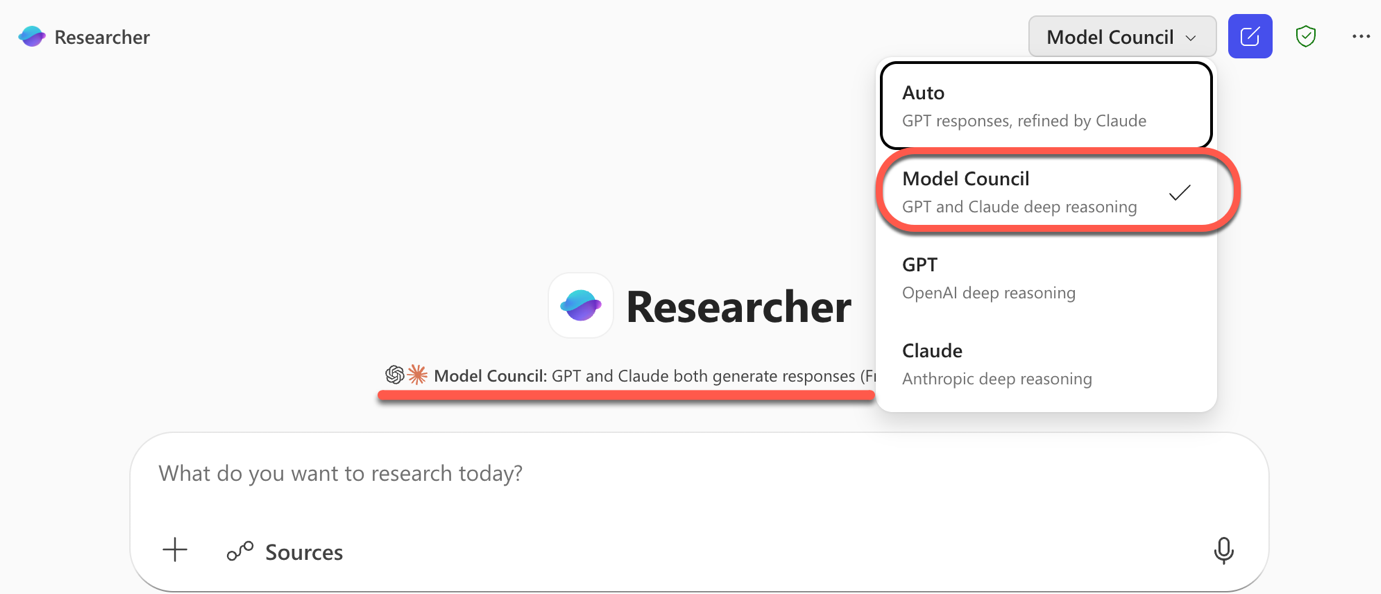Click the chevron on model selector
Viewport: 1381px width, 594px height.
pyautogui.click(x=1191, y=38)
